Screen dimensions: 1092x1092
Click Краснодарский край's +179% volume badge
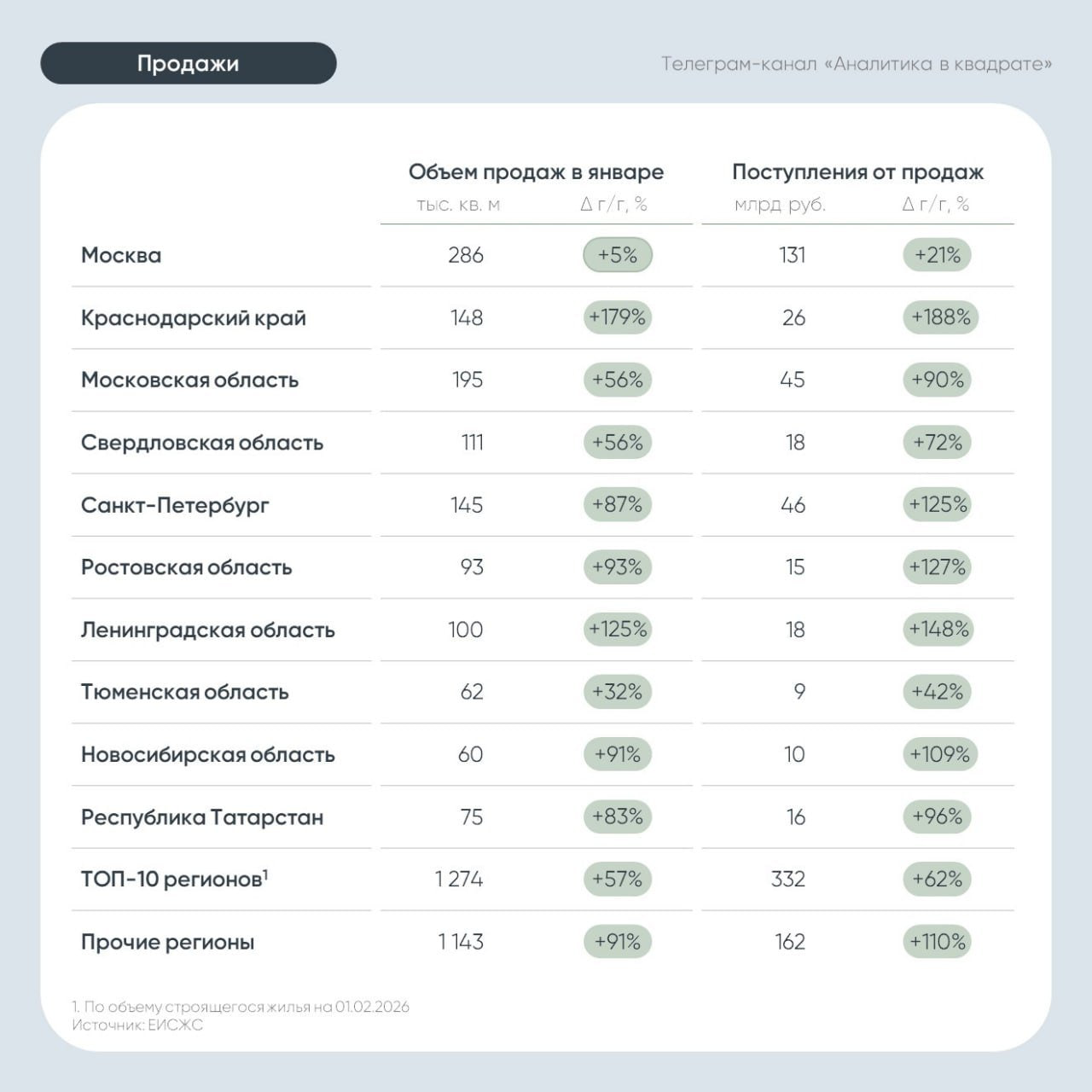coord(618,317)
